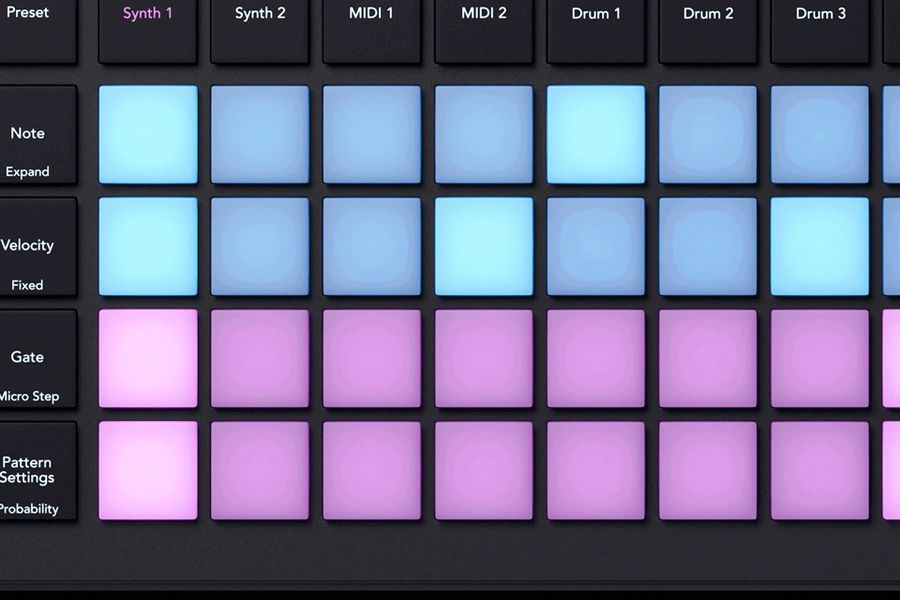Tap the Gate-row pad under MIDI 1
Viewport: 900px width, 600px height.
click(372, 358)
